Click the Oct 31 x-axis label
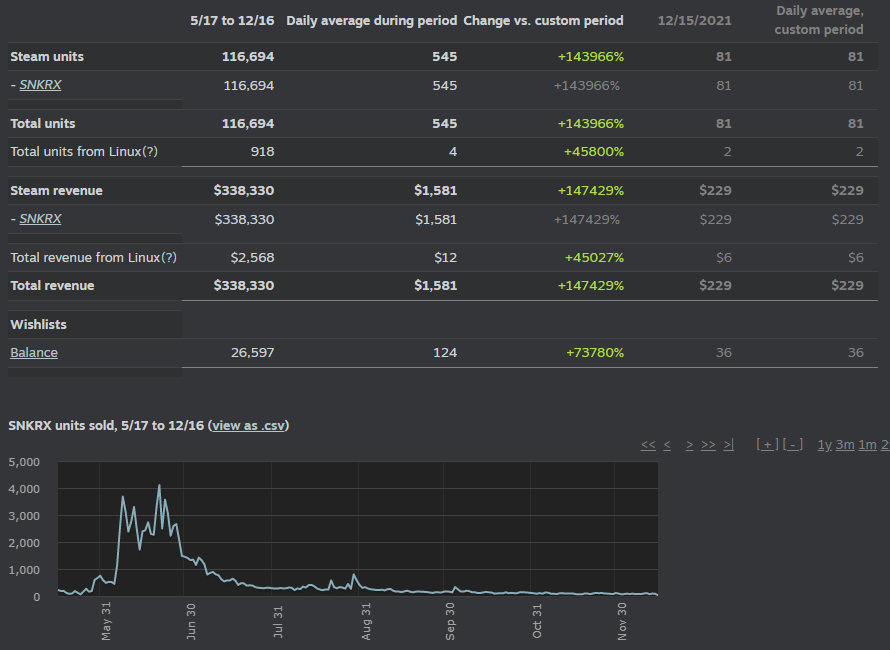This screenshot has height=650, width=890. tap(537, 622)
